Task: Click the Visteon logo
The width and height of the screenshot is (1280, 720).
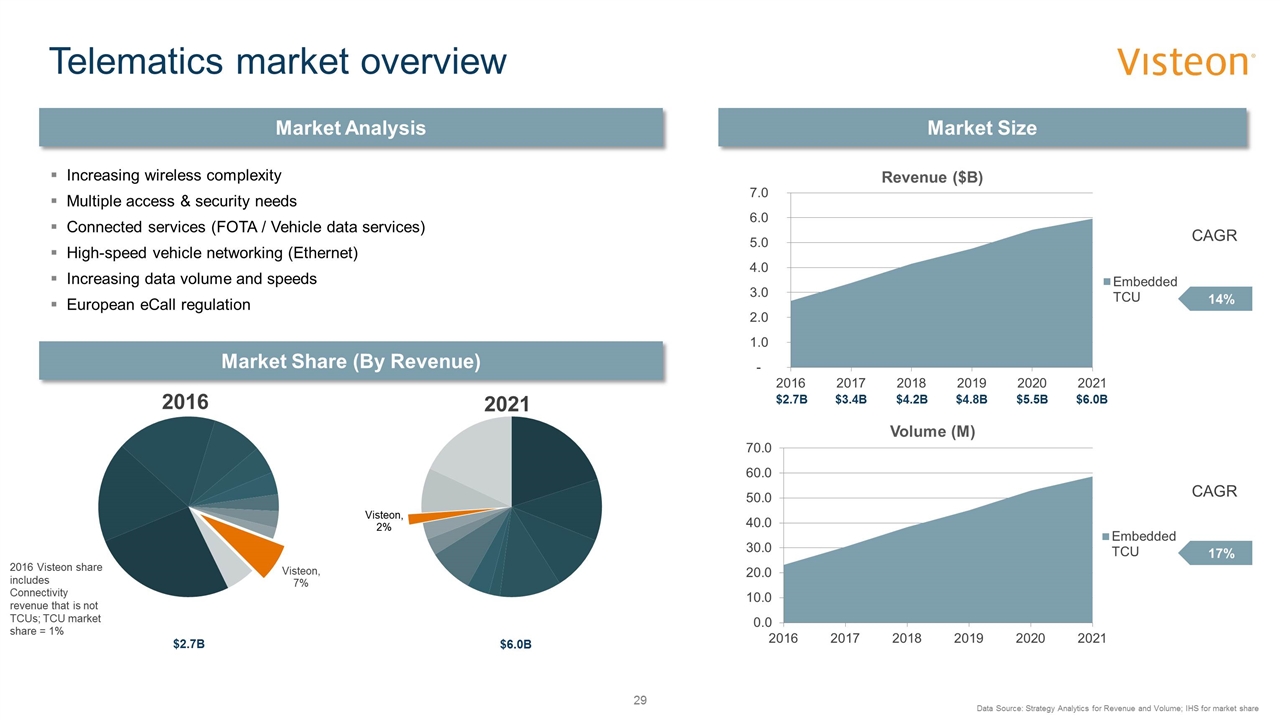Action: pos(1186,62)
